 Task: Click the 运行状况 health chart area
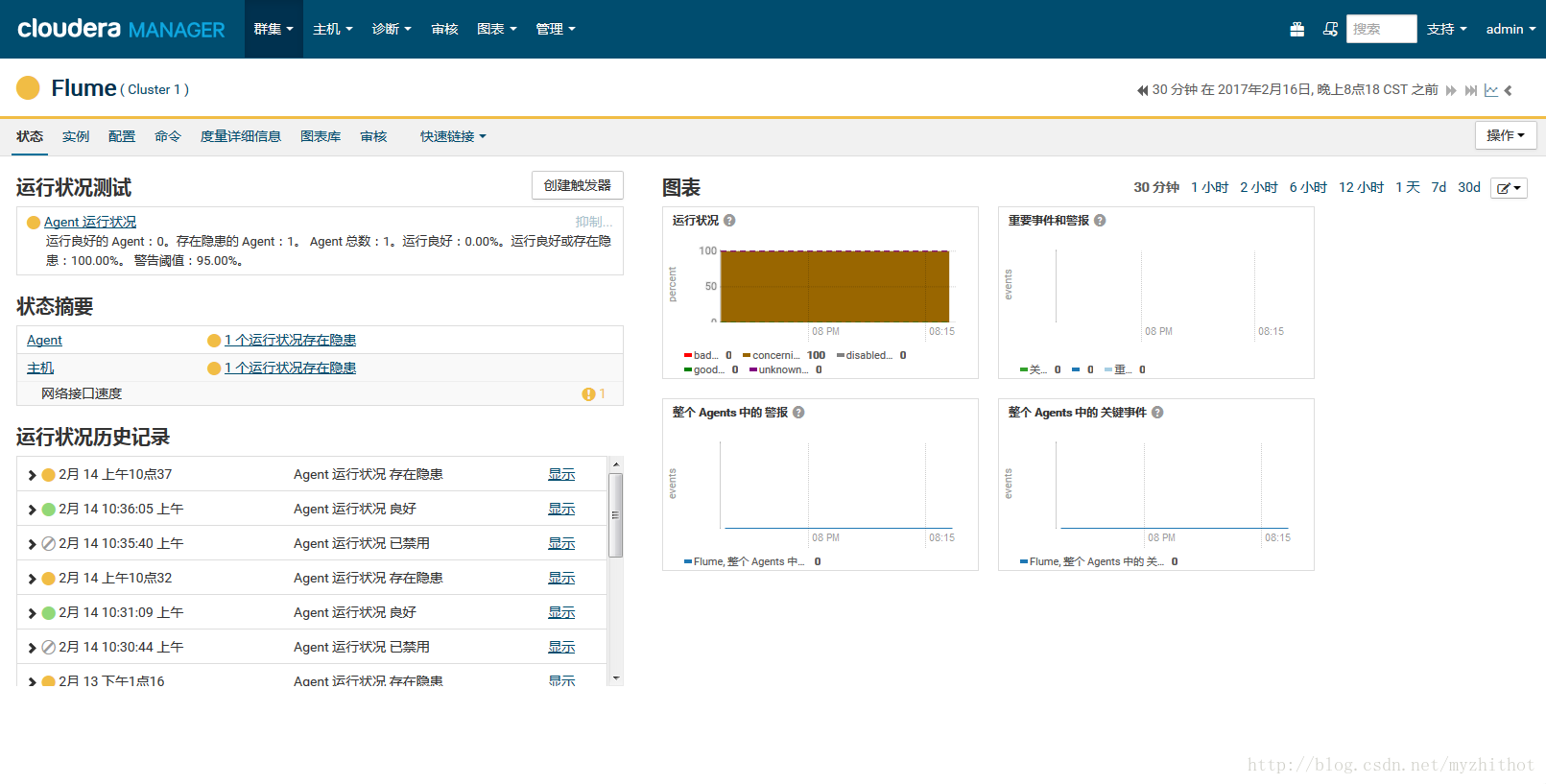pos(834,286)
